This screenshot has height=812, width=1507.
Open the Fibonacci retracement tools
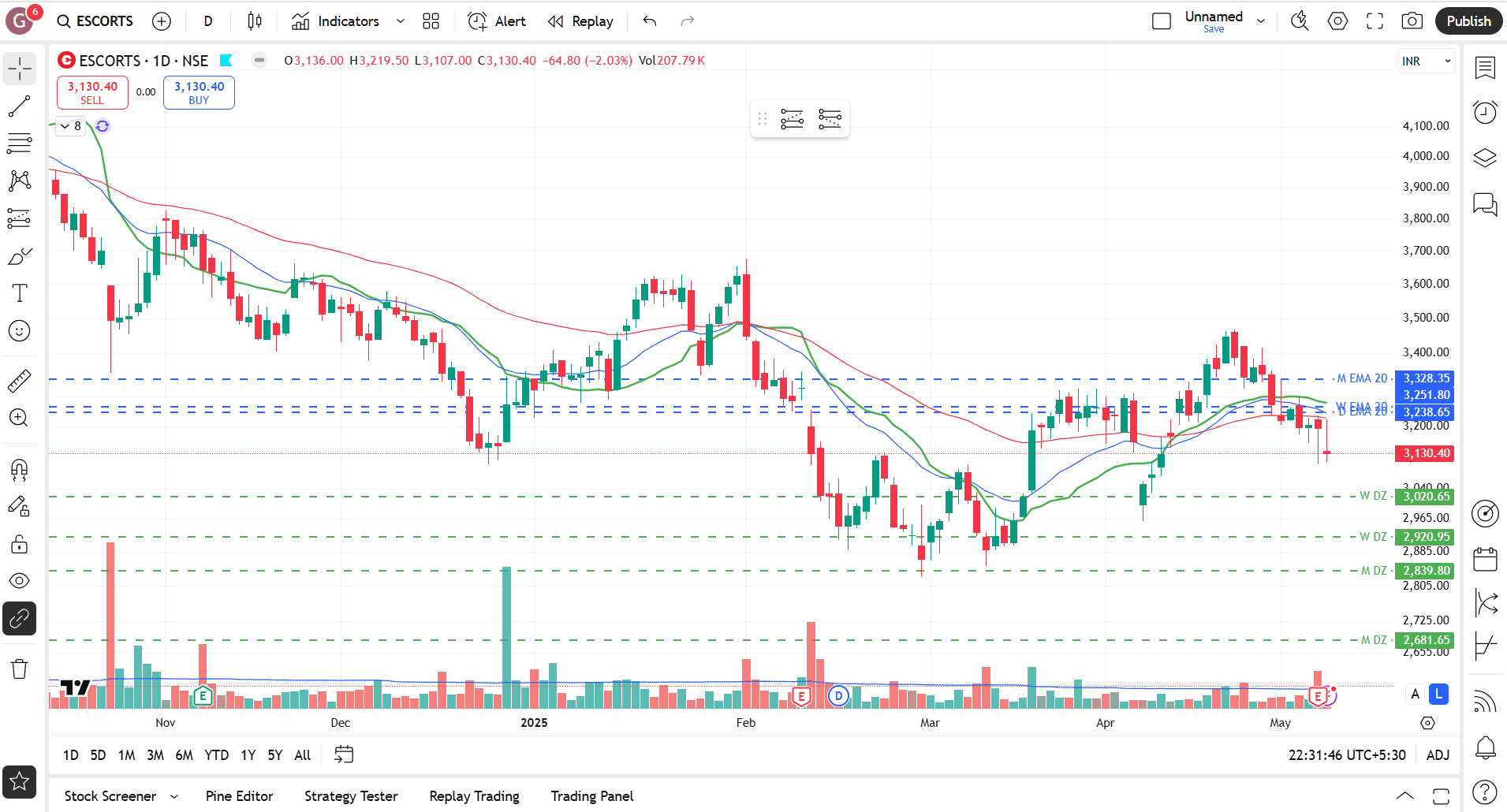20,143
